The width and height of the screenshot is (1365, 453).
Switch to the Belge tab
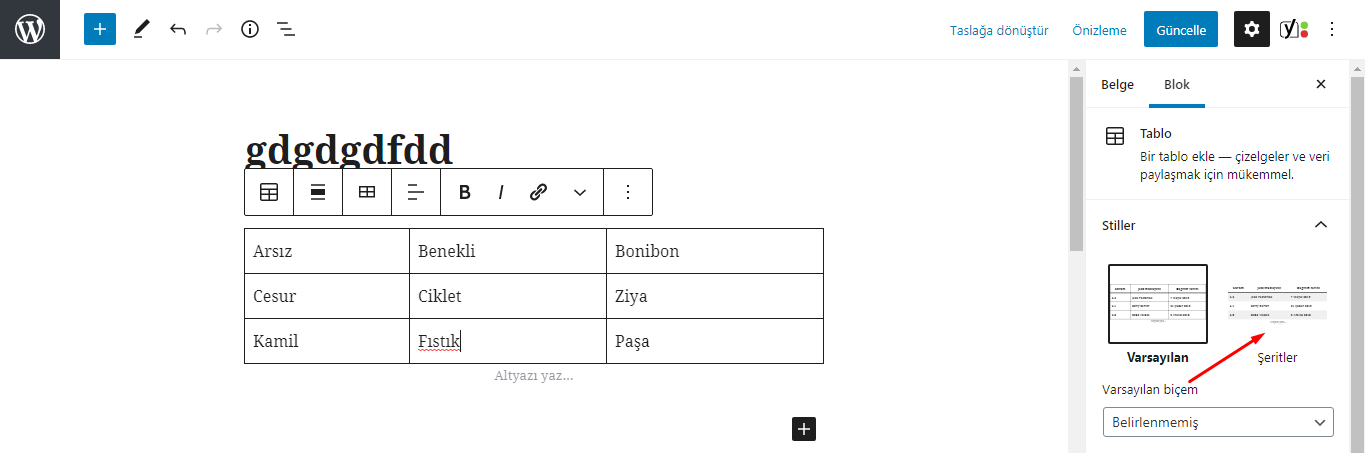pyautogui.click(x=1117, y=84)
